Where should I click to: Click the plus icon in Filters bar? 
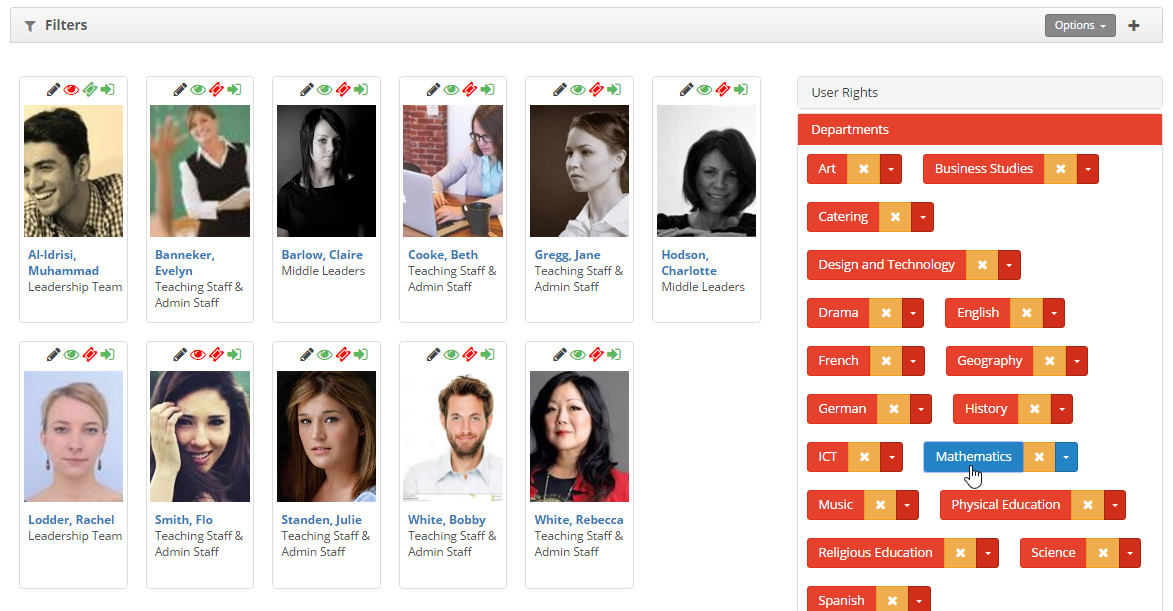(1133, 26)
